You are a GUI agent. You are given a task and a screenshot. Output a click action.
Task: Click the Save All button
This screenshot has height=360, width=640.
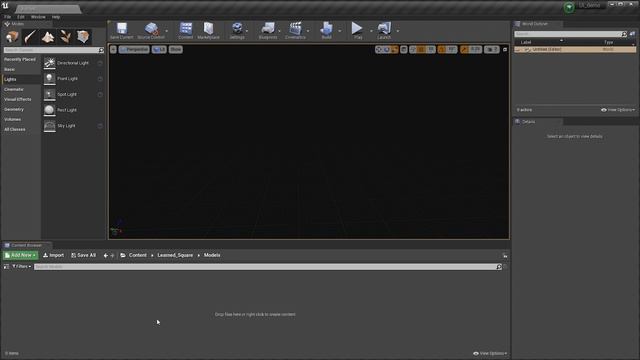(x=83, y=255)
